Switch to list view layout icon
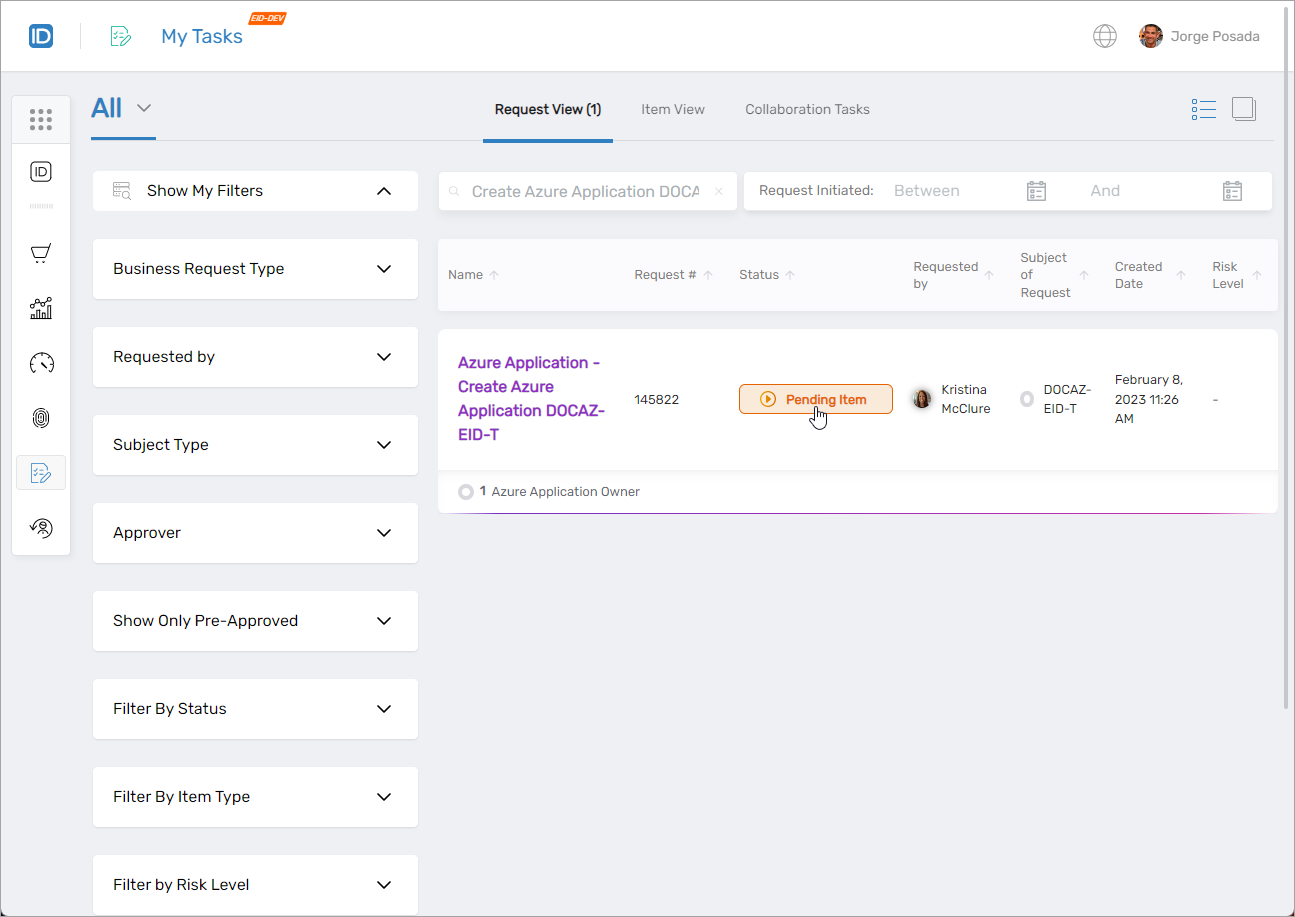The width and height of the screenshot is (1295, 917). [1203, 109]
